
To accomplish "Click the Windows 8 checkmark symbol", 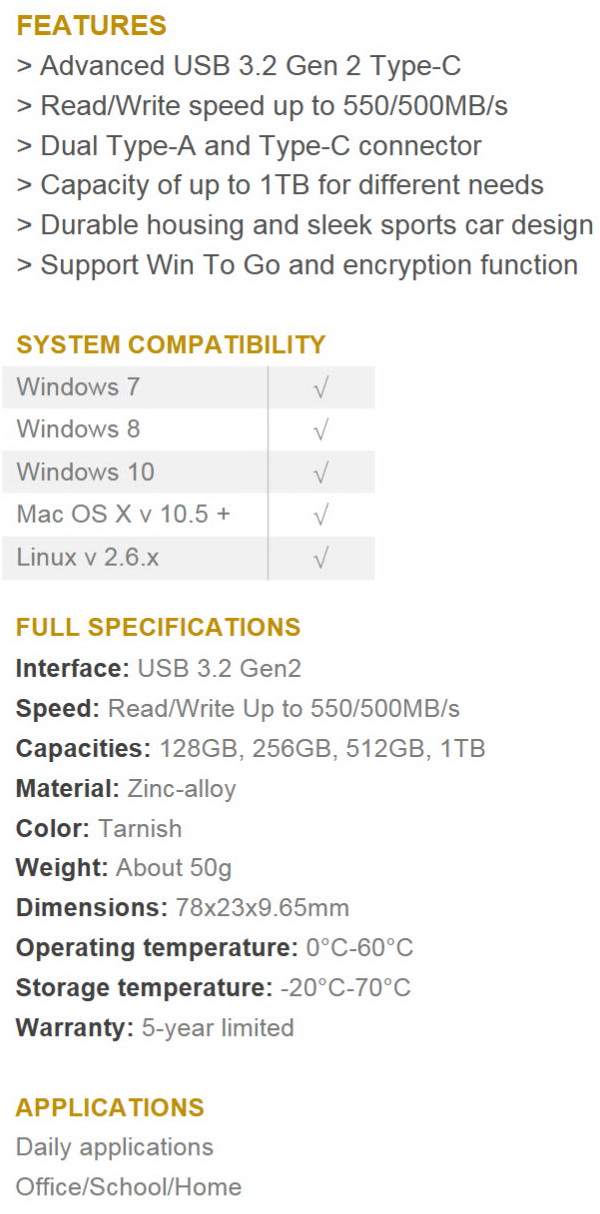I will tap(321, 430).
